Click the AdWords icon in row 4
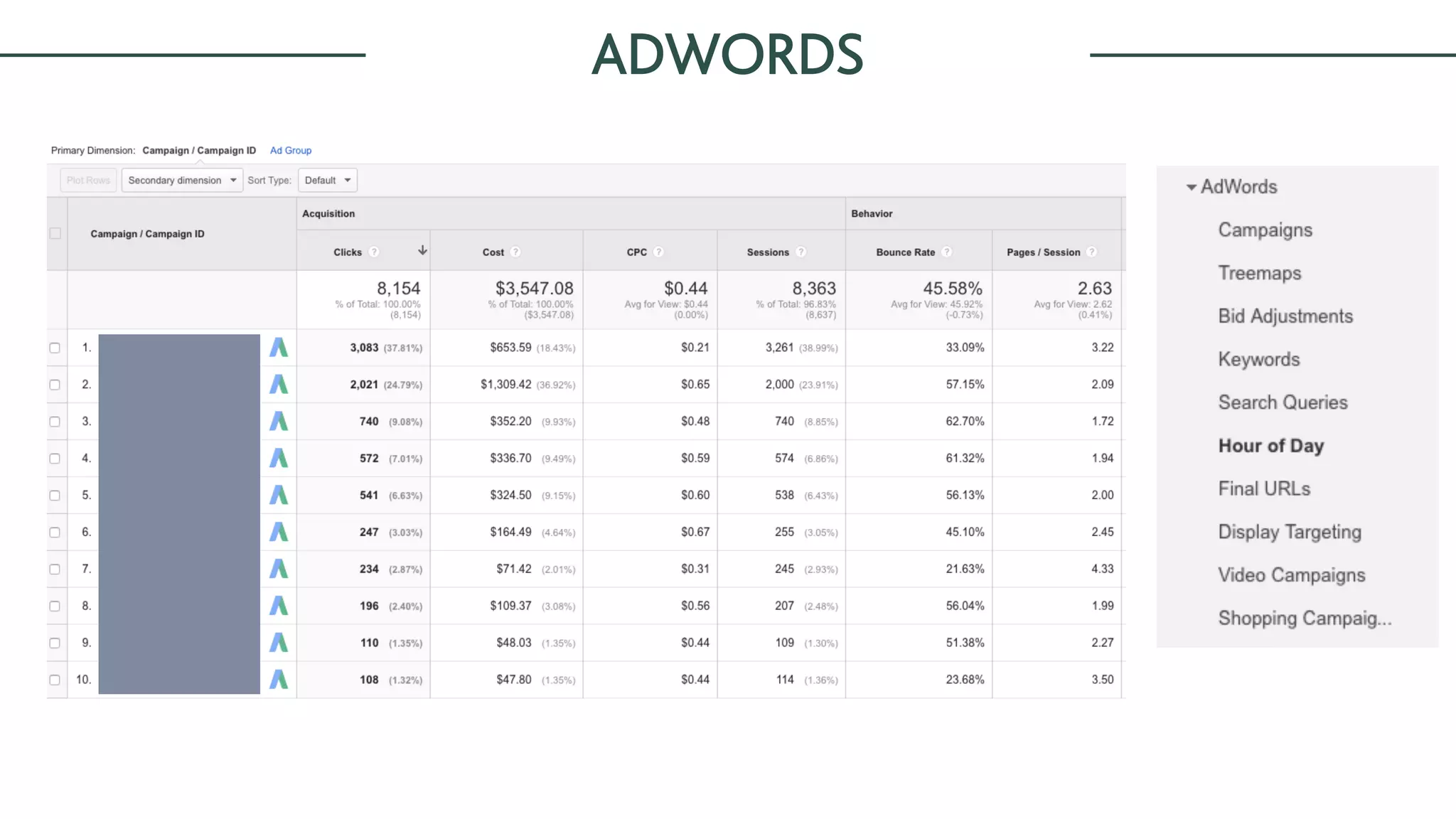Viewport: 1456px width, 819px height. tap(279, 459)
